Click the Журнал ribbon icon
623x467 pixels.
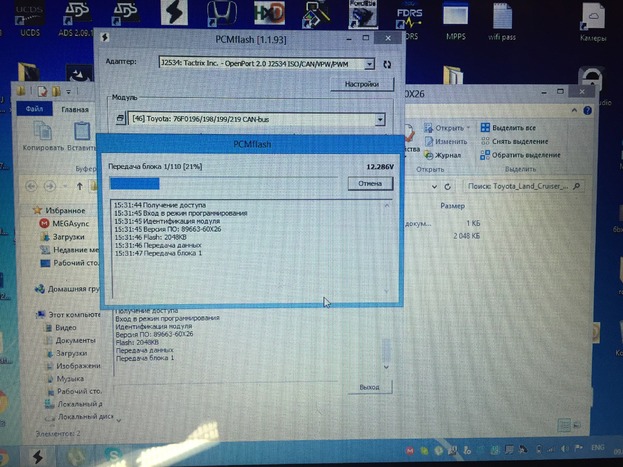click(440, 155)
